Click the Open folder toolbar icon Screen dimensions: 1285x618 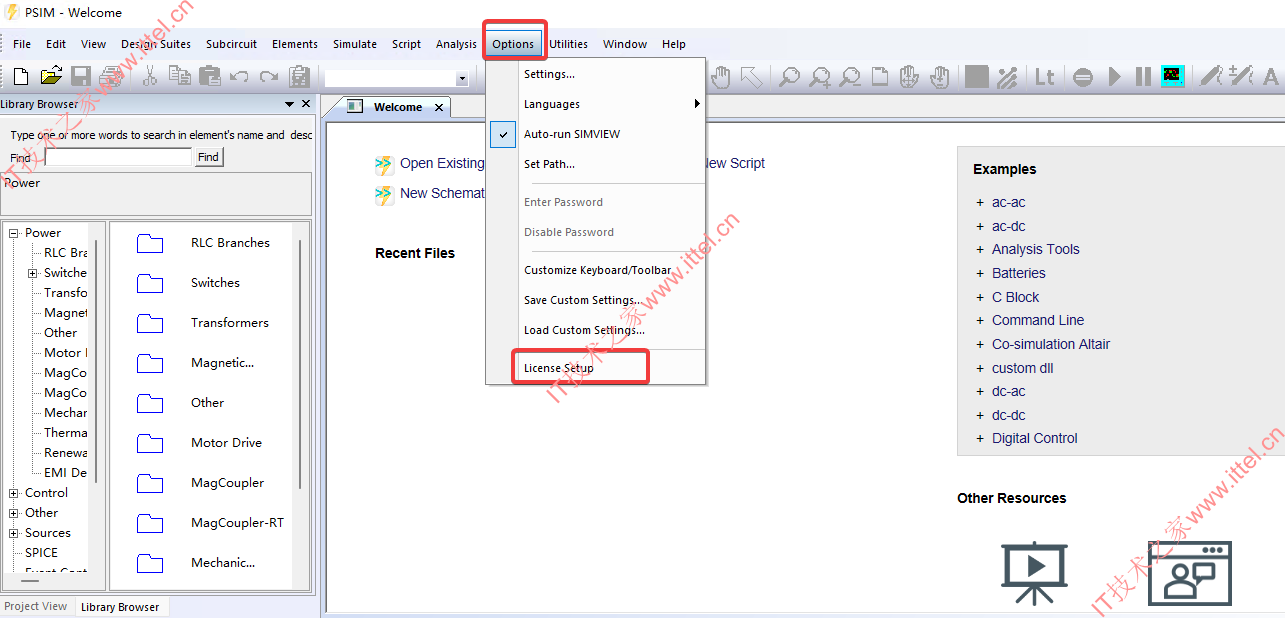[51, 76]
